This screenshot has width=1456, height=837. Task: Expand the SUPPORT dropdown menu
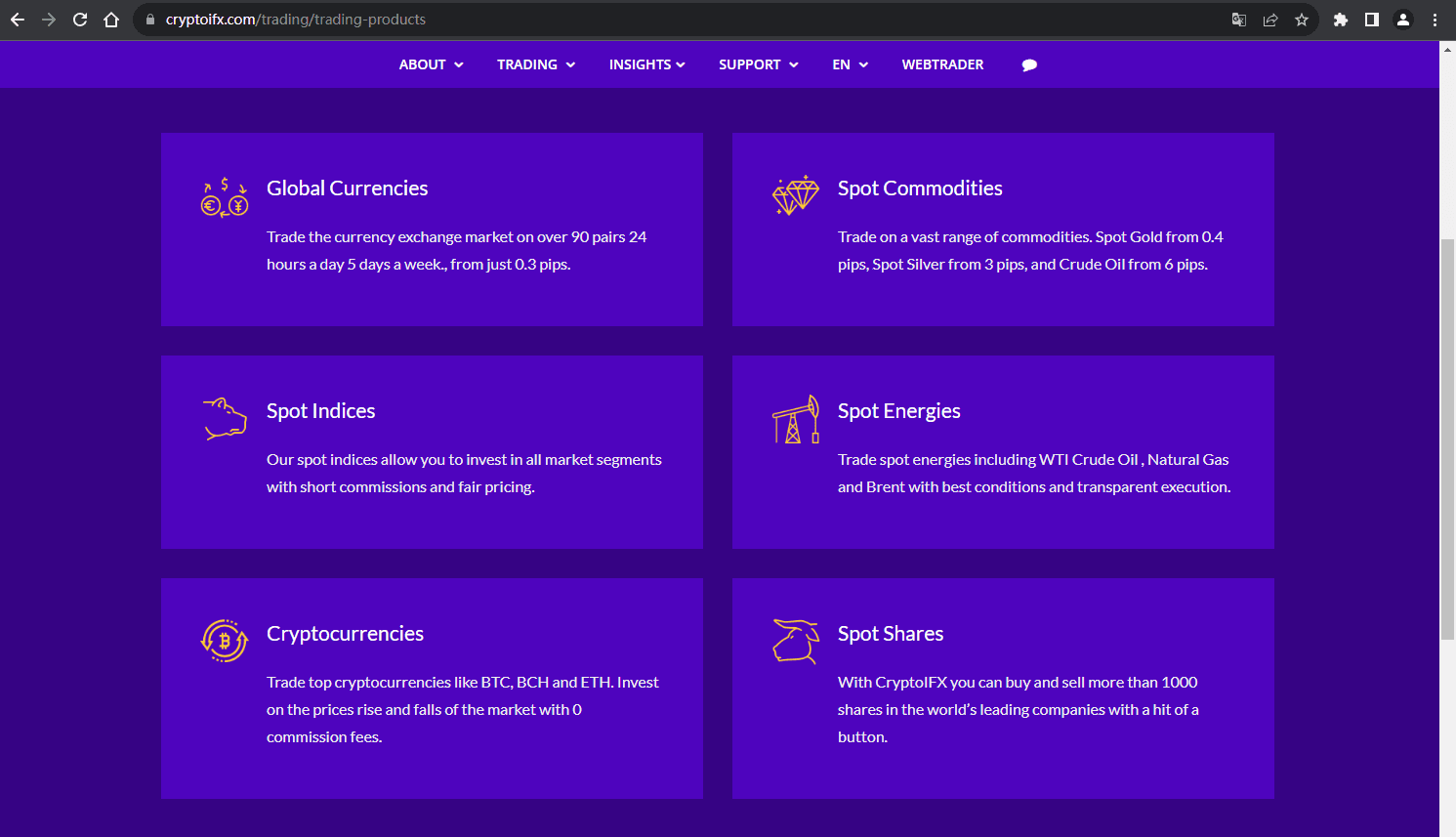pos(759,64)
